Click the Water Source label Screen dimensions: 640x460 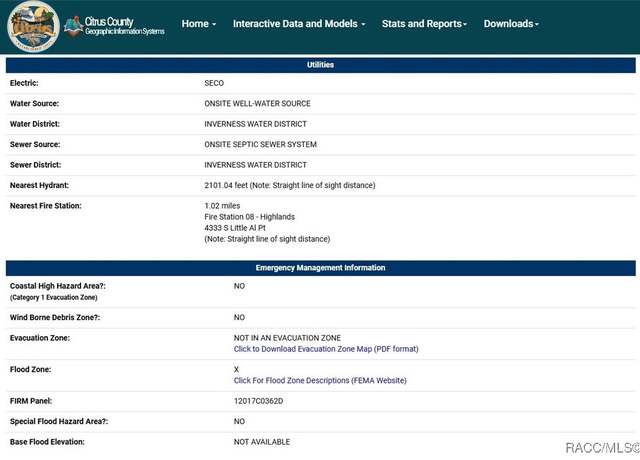coord(34,103)
